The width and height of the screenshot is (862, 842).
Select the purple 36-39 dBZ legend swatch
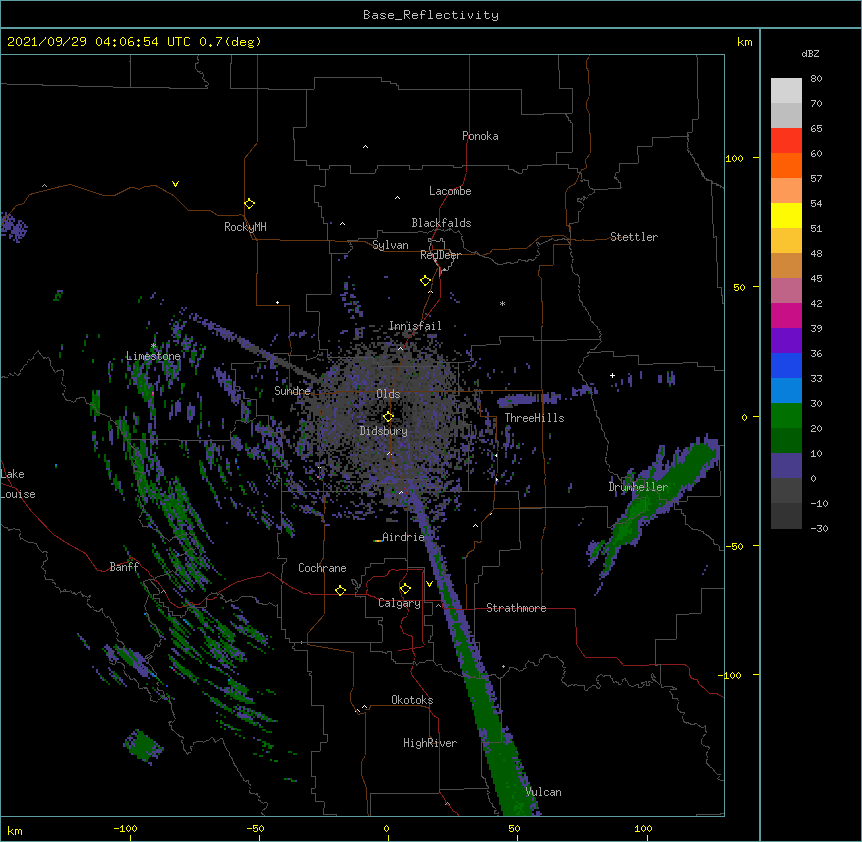[x=786, y=341]
